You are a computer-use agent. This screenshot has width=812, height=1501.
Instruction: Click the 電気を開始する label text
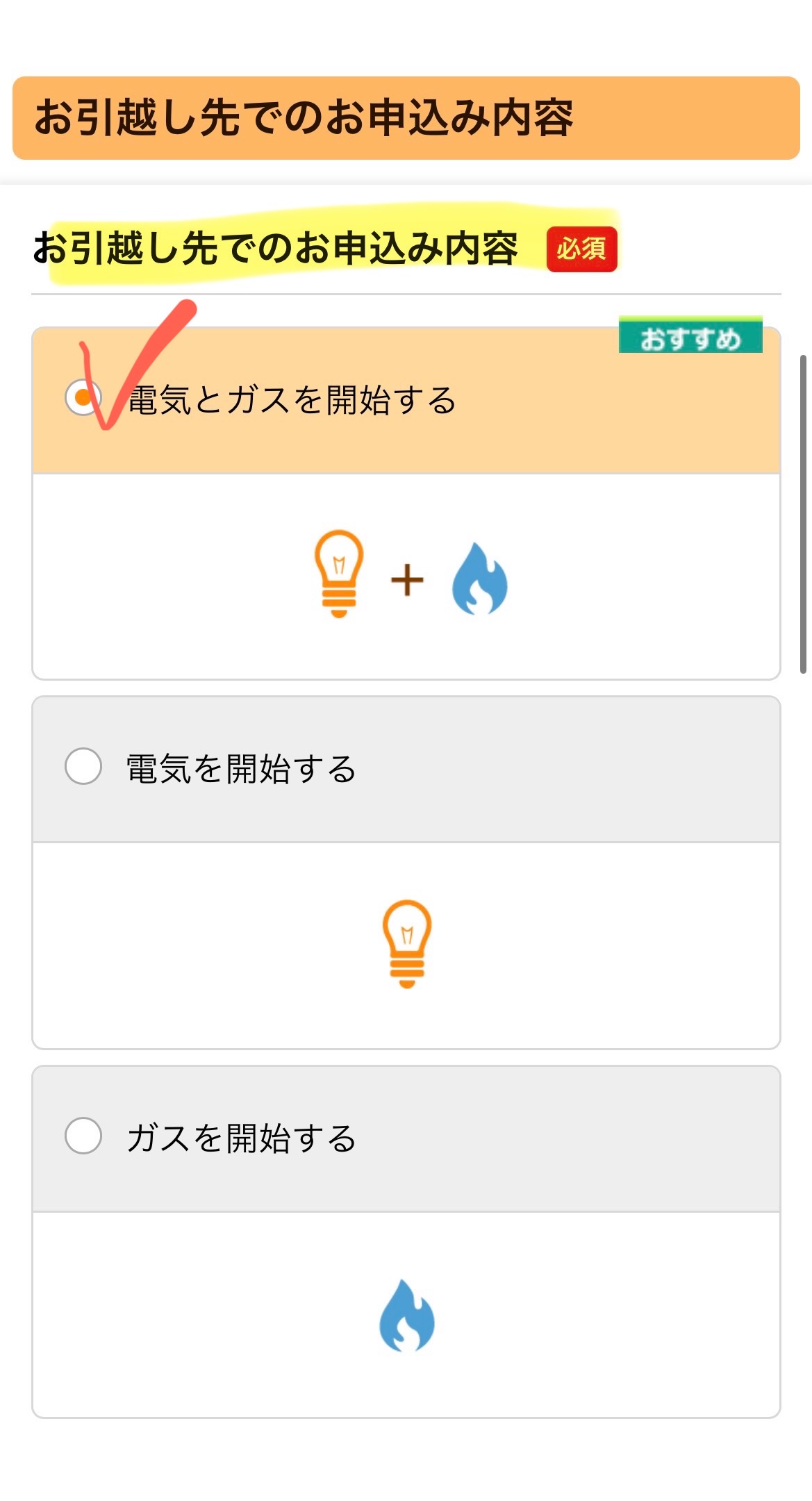click(x=241, y=769)
